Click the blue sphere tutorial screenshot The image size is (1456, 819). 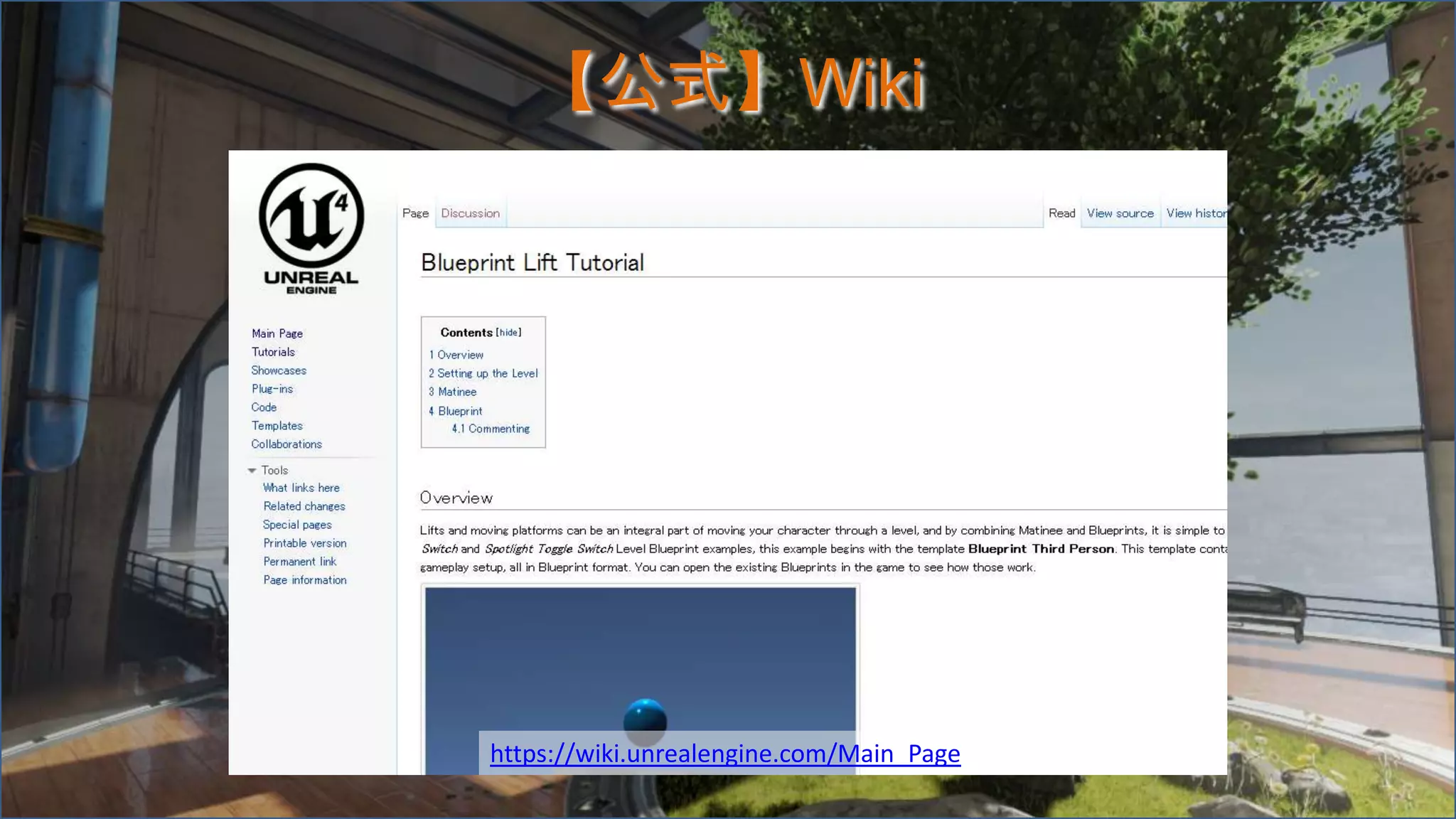(x=641, y=680)
